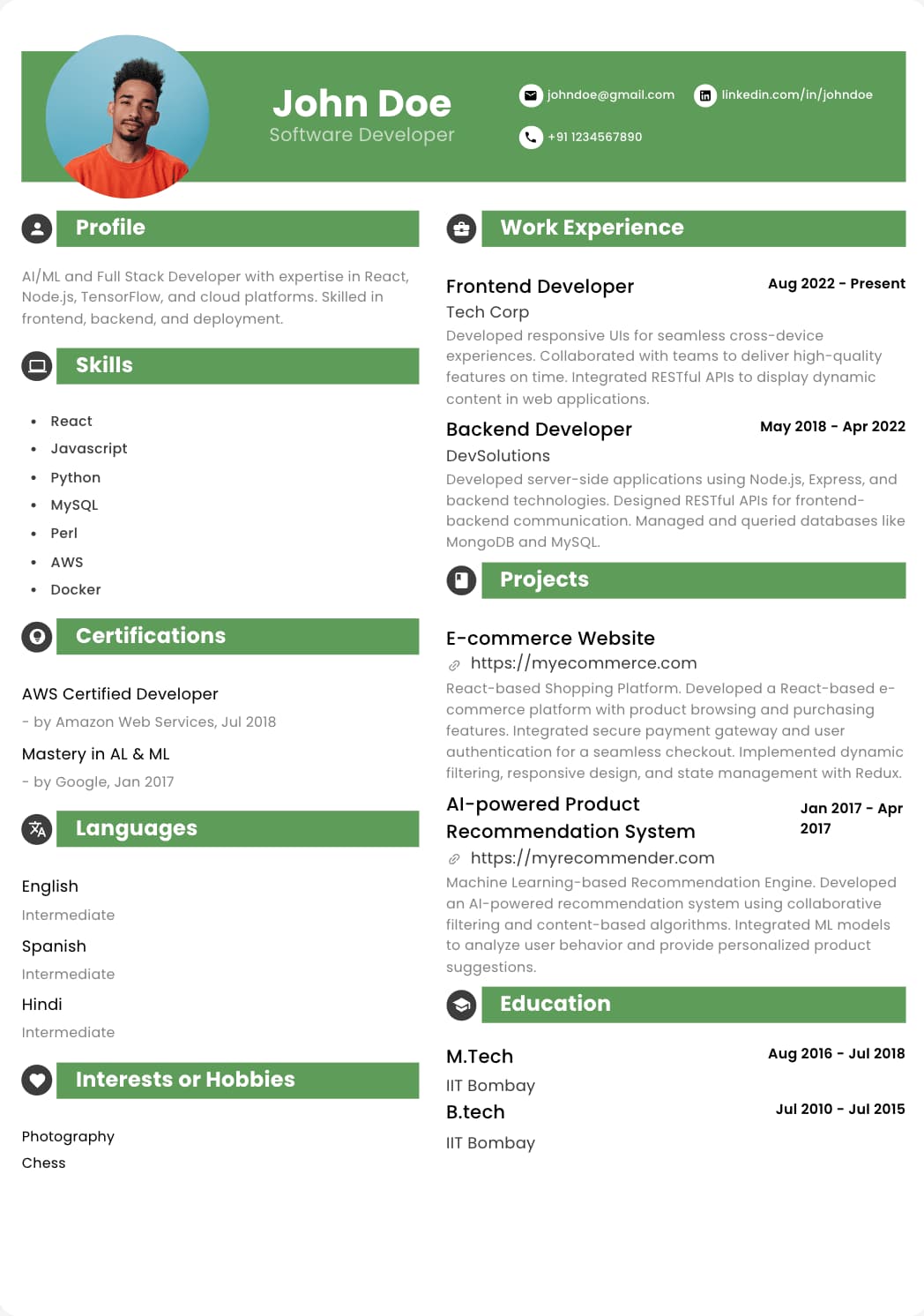Select the Frontend Developer job title
924x1316 pixels.
tap(540, 287)
